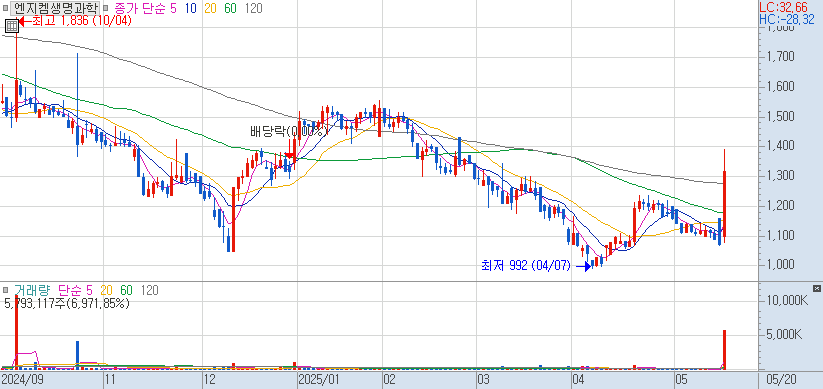Click the 1,700 price axis label
Image resolution: width=823 pixels, height=389 pixels.
point(780,56)
